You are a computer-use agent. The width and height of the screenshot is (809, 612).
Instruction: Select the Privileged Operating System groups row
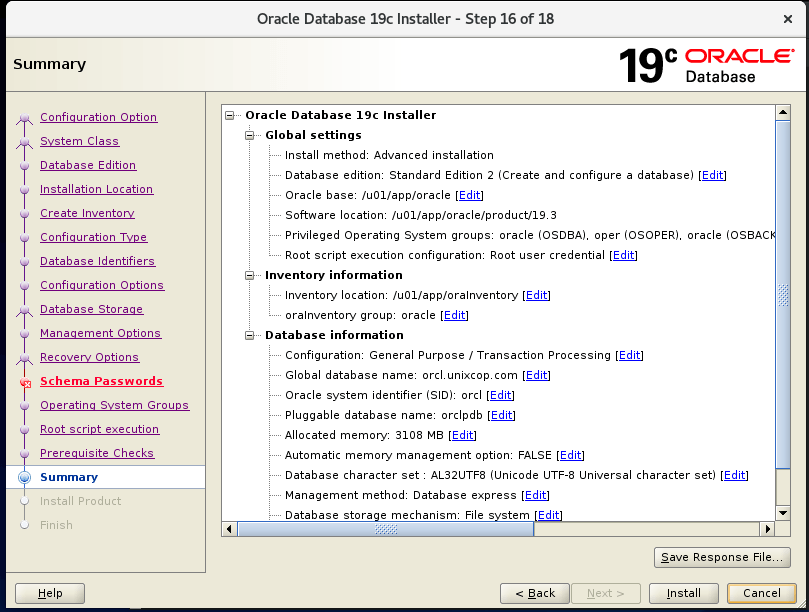(x=530, y=235)
